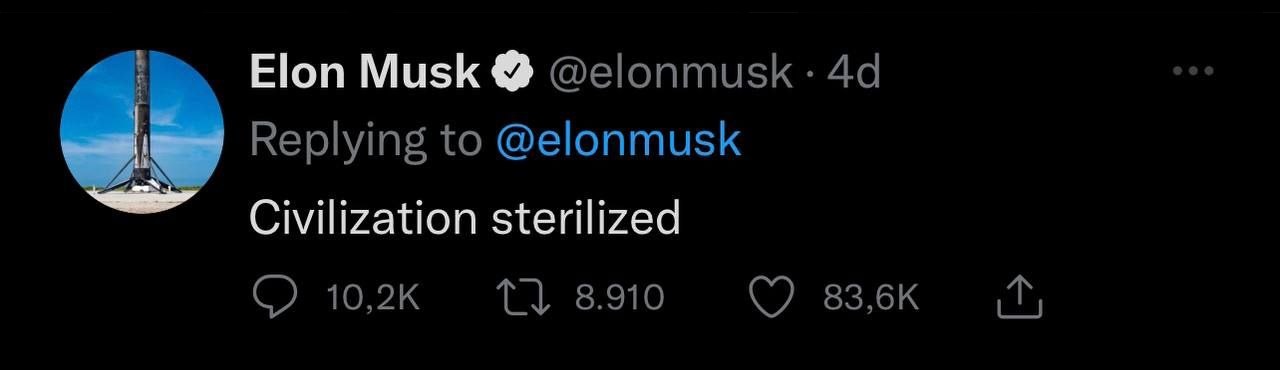View Elon Musk's rocket profile picture
This screenshot has height=370, width=1280.
[141, 131]
